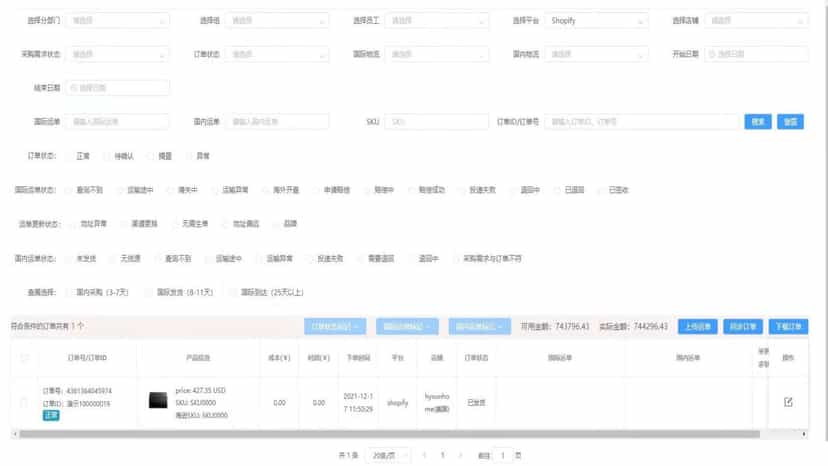Click the 国内运单 text input
The height and width of the screenshot is (466, 828).
tap(277, 122)
